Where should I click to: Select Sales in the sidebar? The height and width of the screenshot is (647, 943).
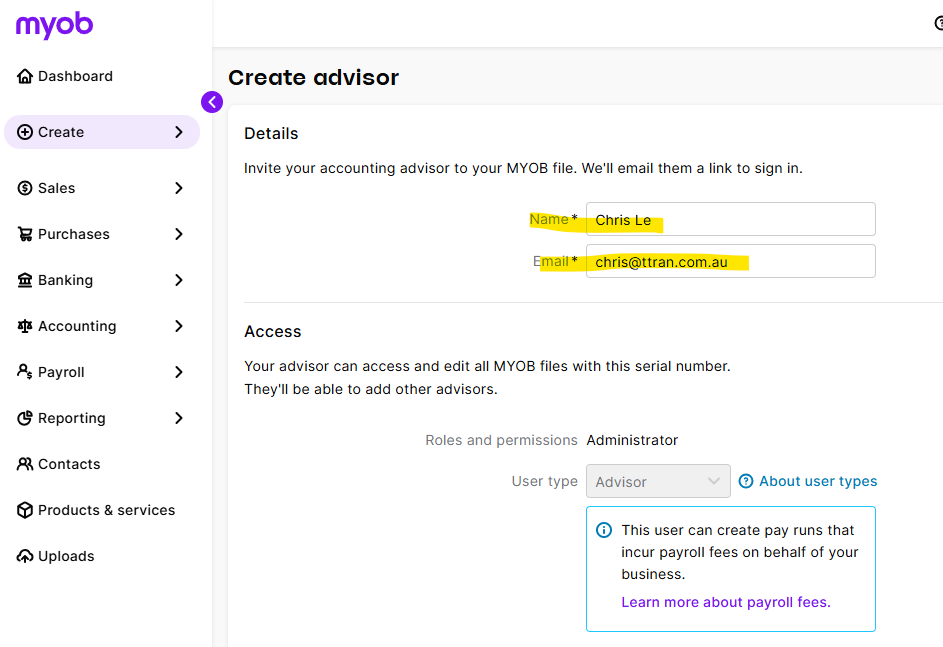[x=57, y=188]
